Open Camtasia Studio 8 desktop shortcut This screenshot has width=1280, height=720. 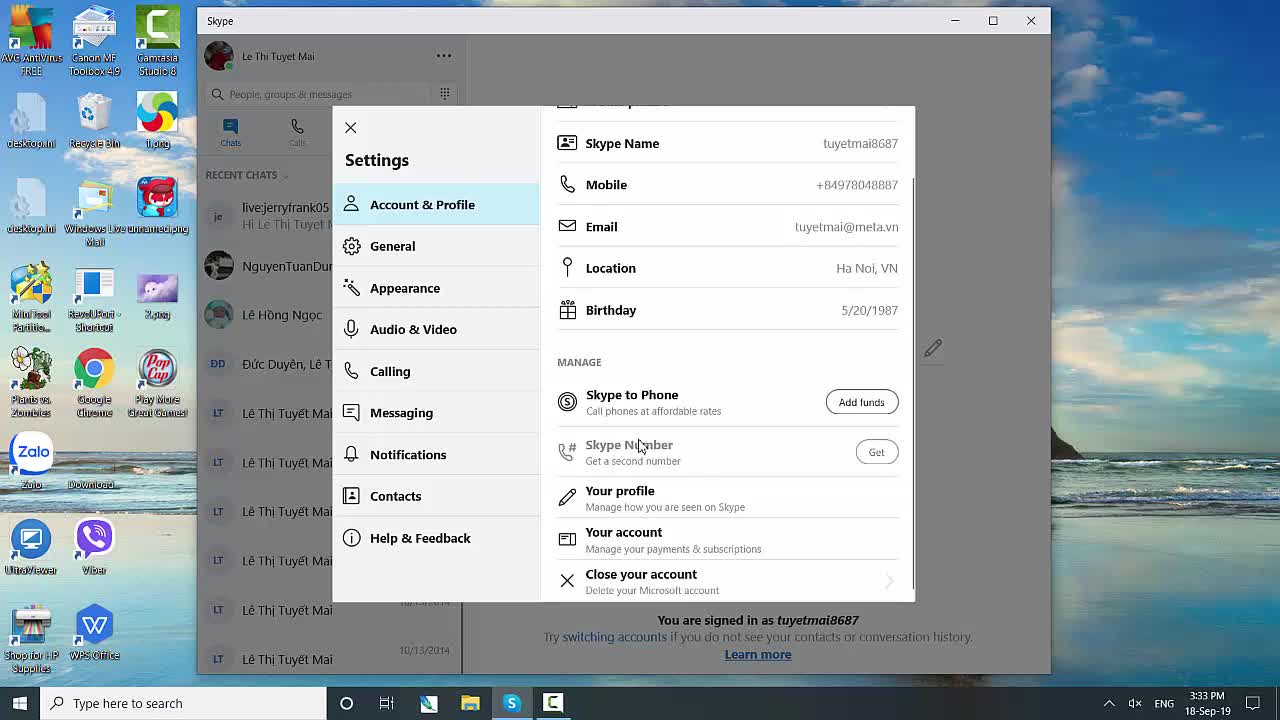coord(157,41)
